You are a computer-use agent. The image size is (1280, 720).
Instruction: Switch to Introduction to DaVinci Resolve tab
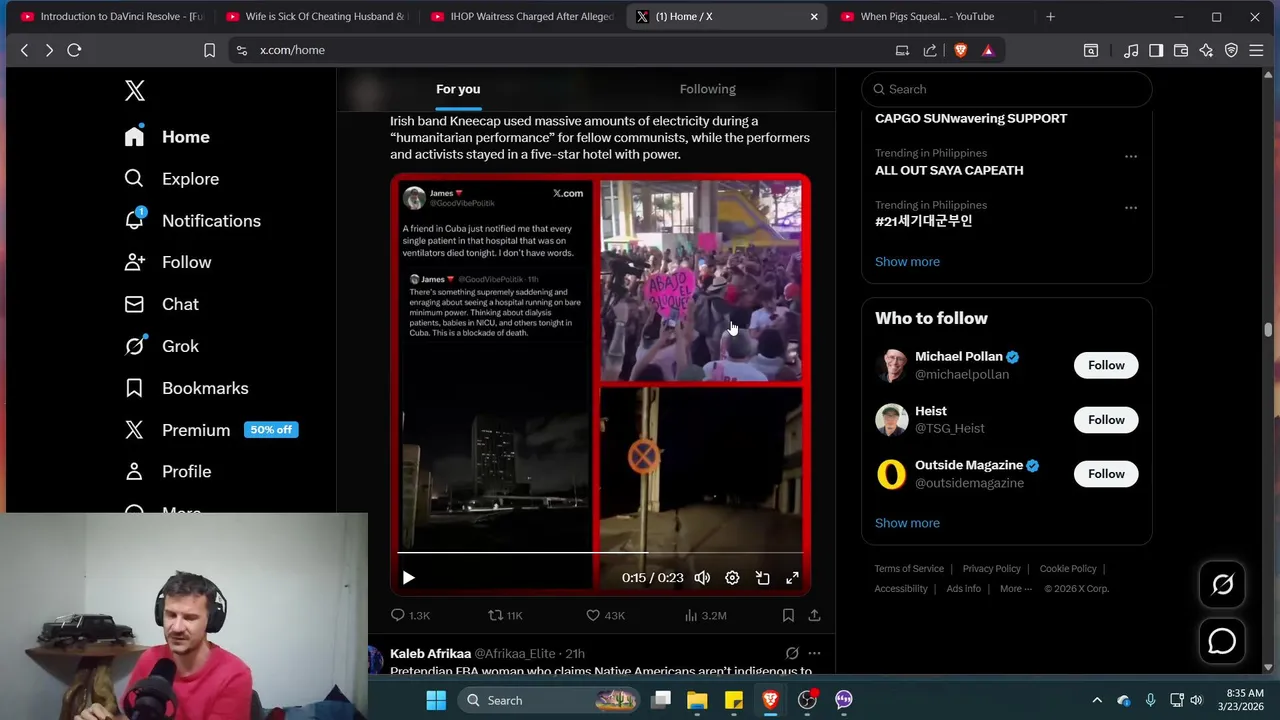point(110,16)
